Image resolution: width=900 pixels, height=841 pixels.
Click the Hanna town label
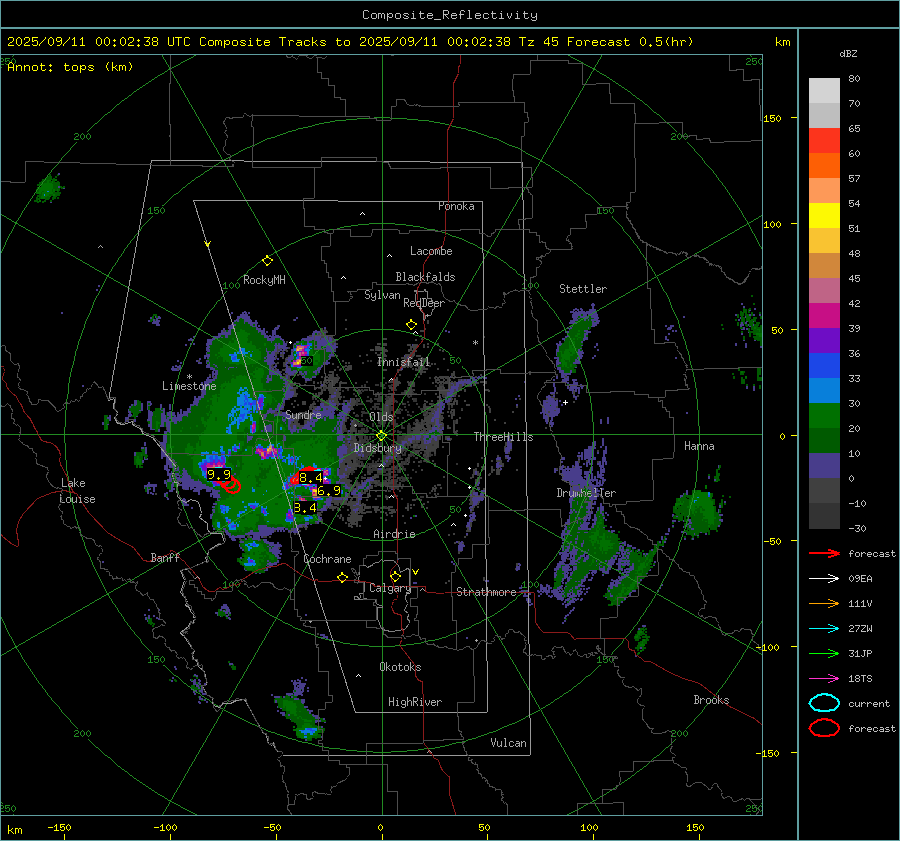point(699,446)
